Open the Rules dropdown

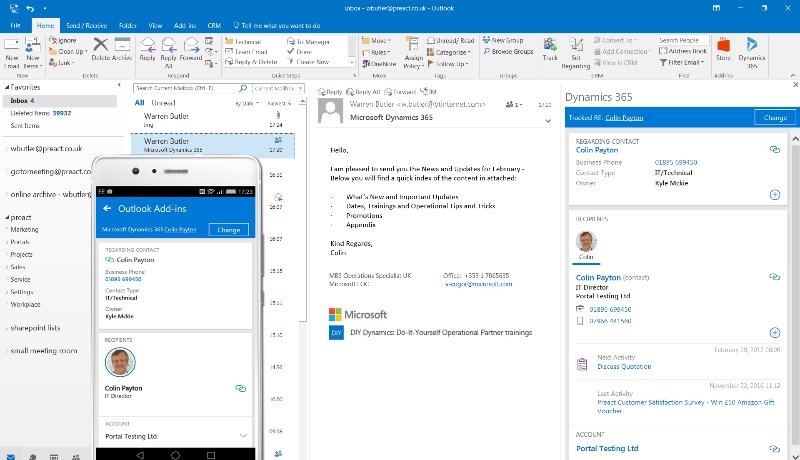pos(376,52)
